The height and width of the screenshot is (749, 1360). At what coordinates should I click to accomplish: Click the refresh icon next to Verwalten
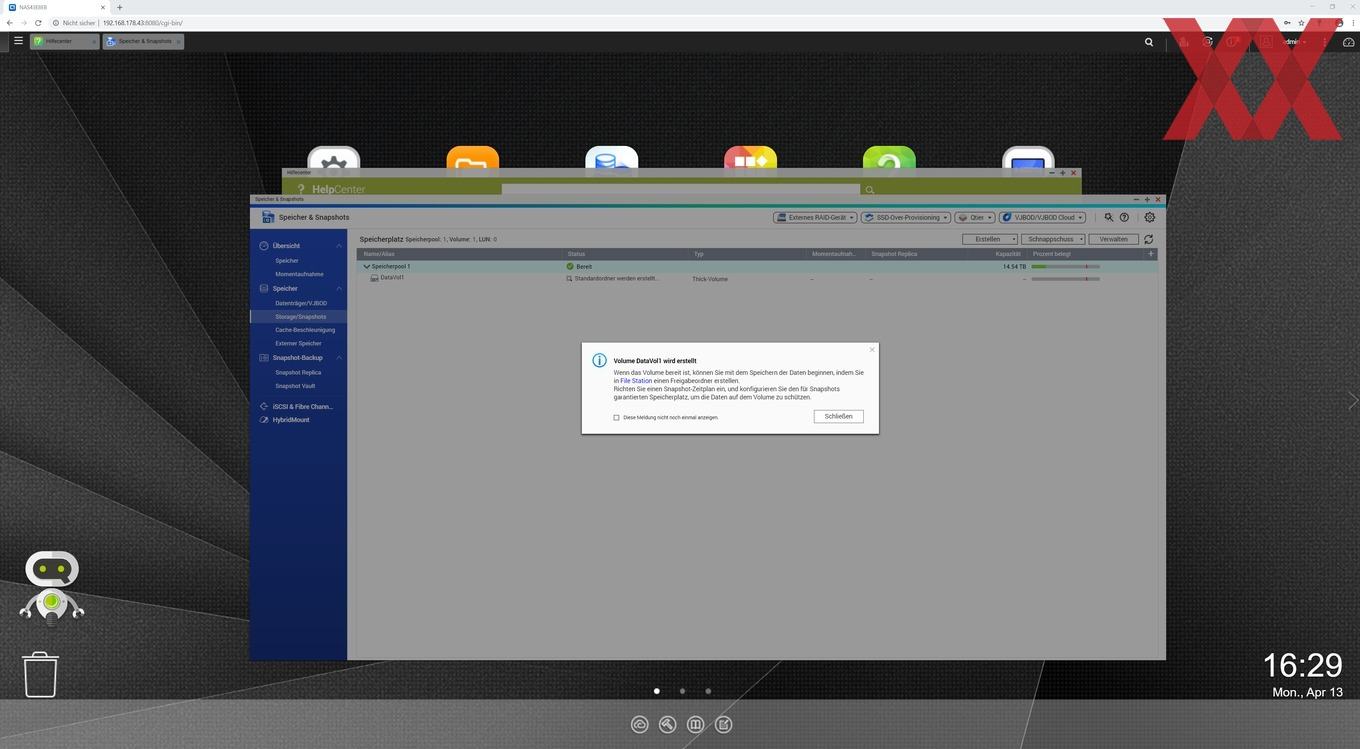click(x=1149, y=239)
